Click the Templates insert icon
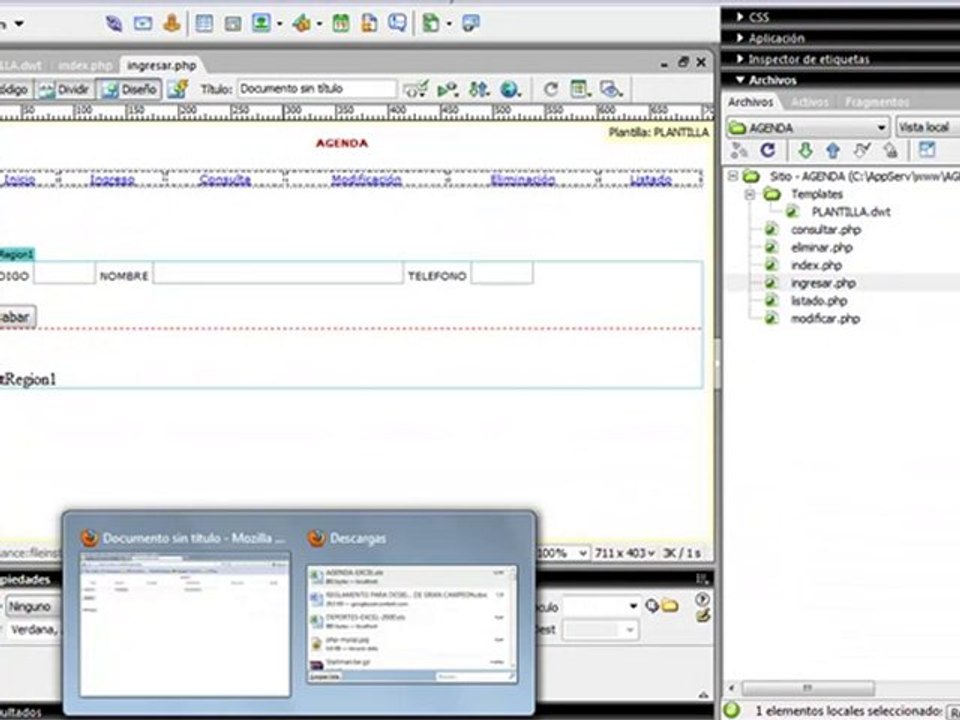This screenshot has height=720, width=960. (x=431, y=24)
